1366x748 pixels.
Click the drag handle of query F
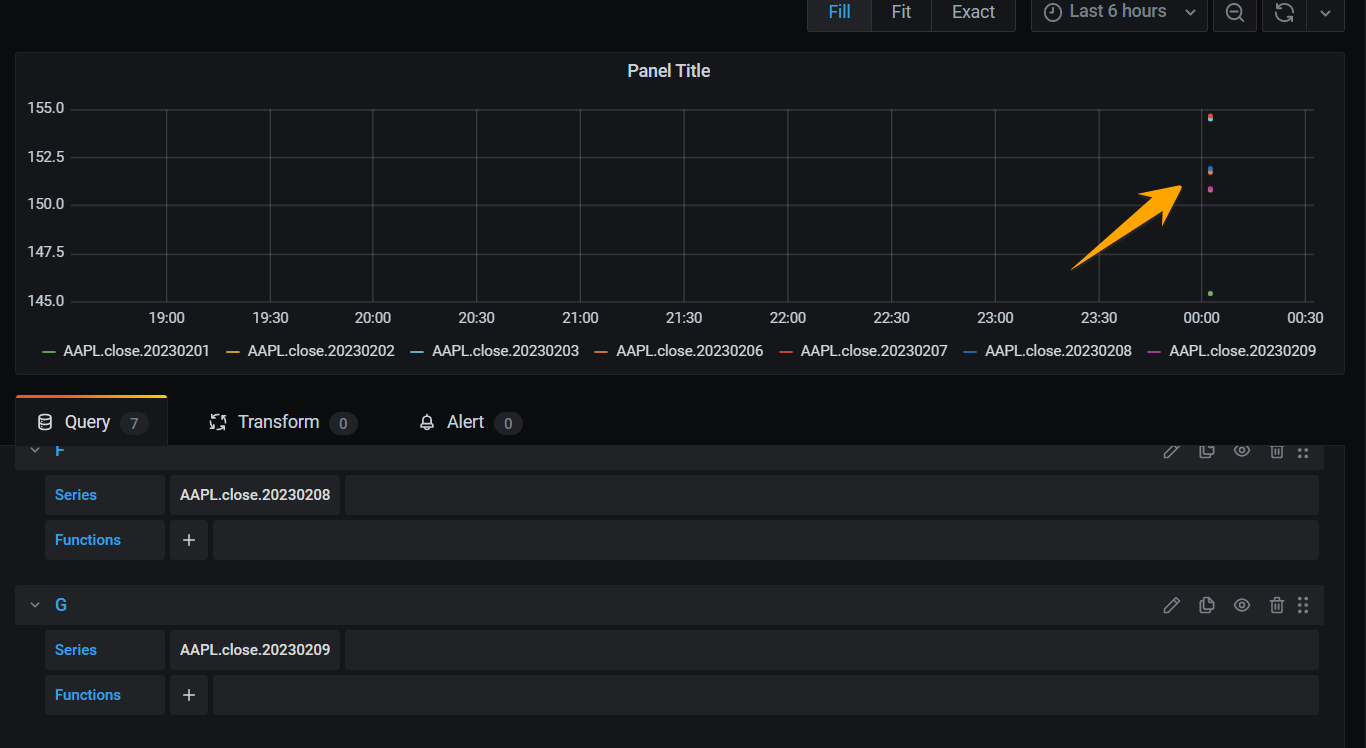click(1303, 452)
